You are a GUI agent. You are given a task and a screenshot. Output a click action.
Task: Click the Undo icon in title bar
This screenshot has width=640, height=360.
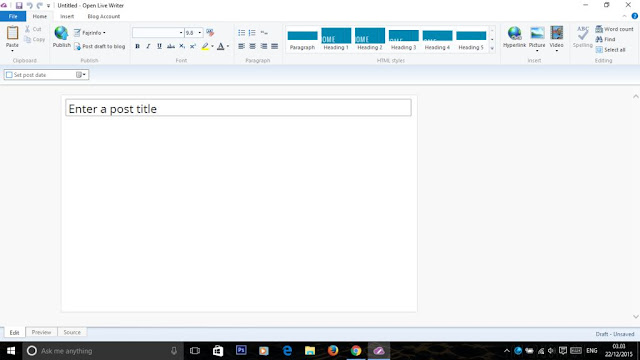coord(30,6)
